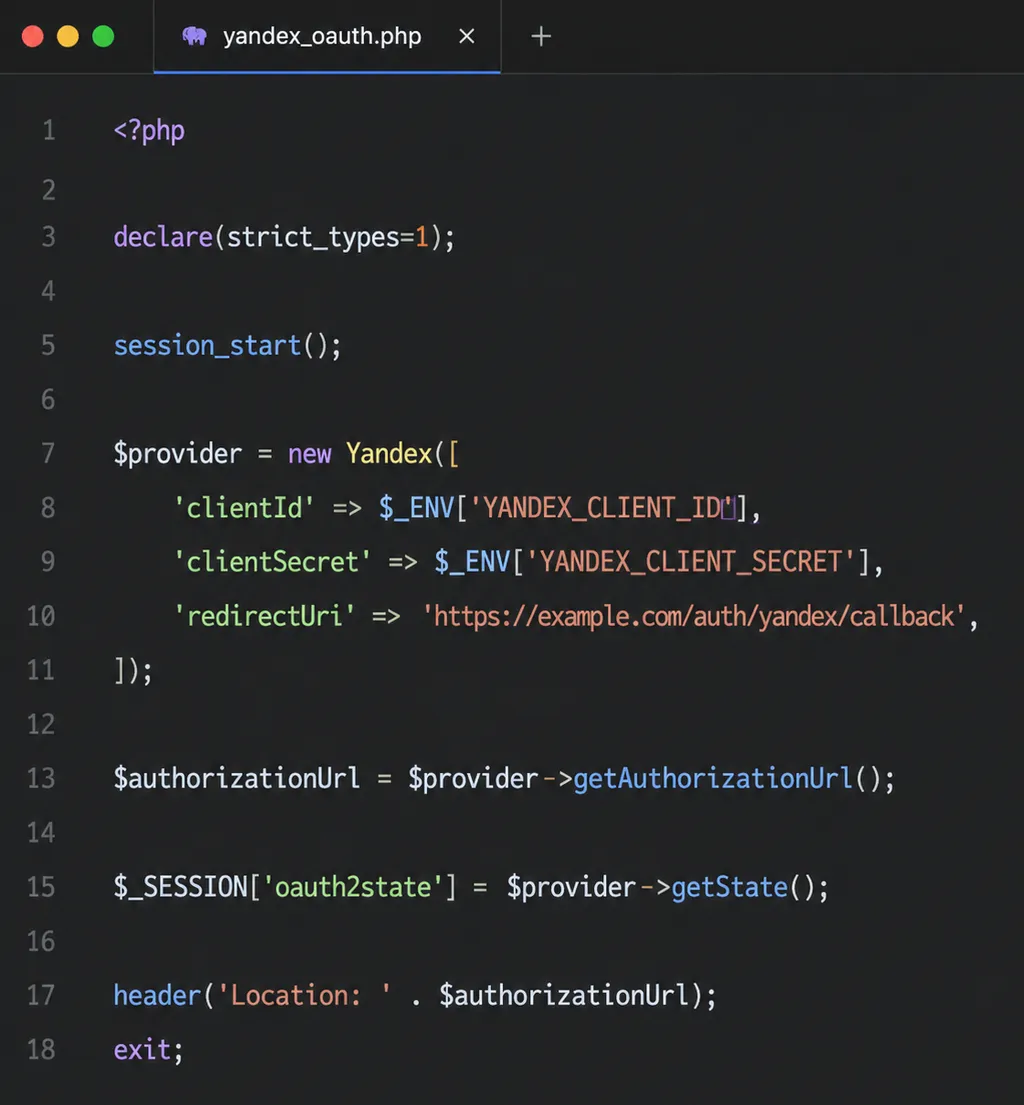1024x1105 pixels.
Task: Click $authorizationUrl on line 17
Action: pyautogui.click(x=564, y=996)
